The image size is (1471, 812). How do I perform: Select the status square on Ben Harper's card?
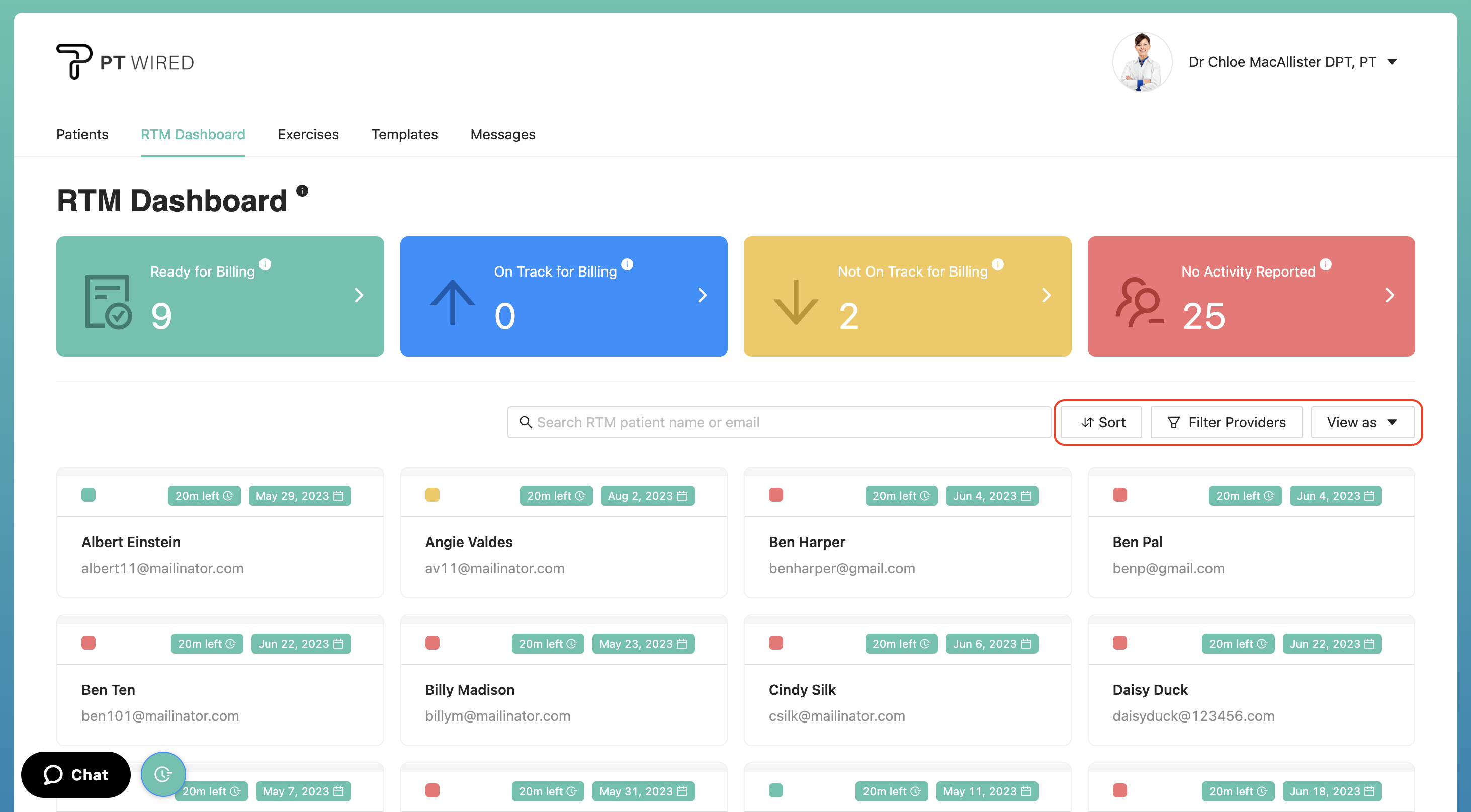coord(776,495)
